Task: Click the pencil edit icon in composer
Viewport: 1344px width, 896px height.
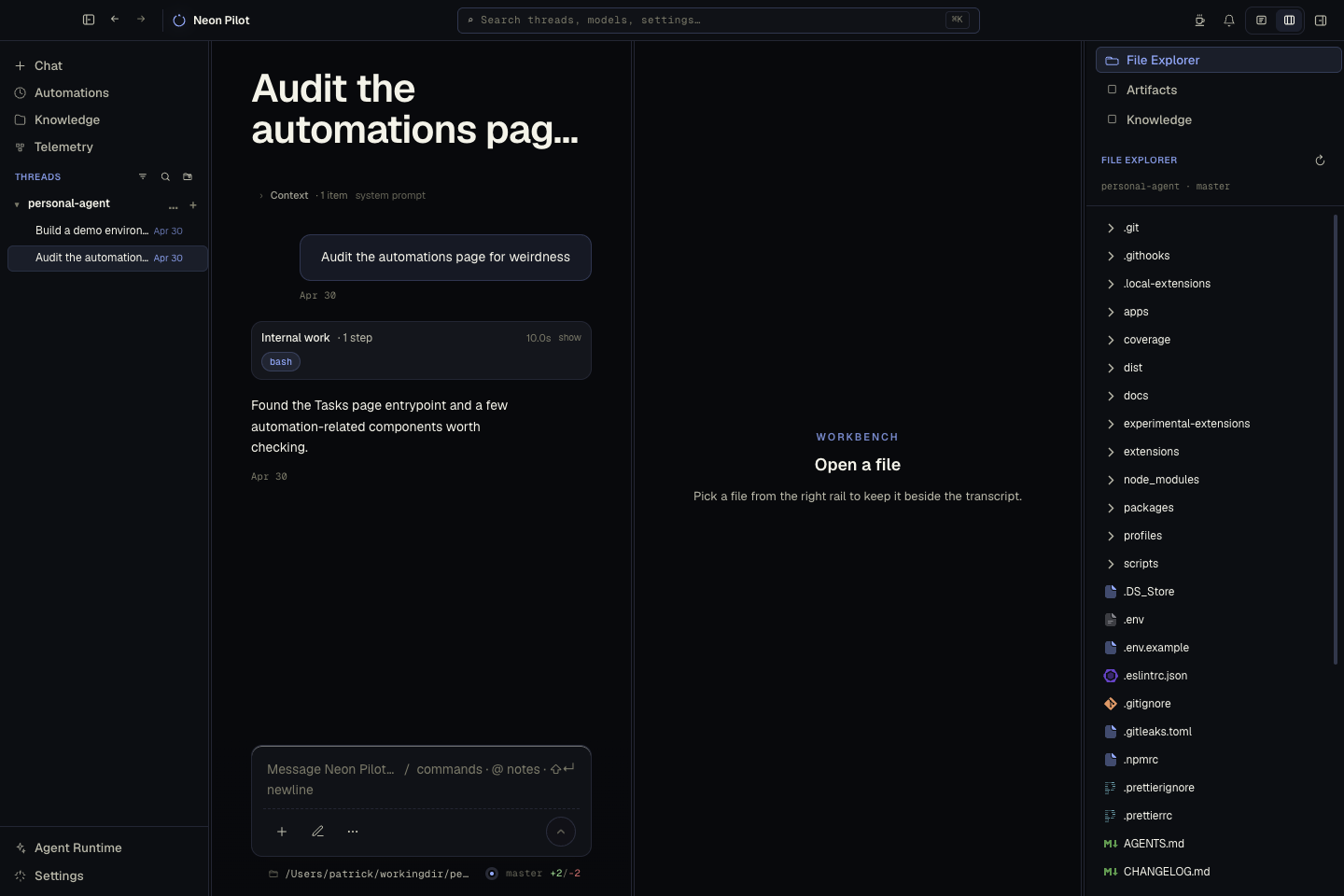Action: [x=317, y=832]
